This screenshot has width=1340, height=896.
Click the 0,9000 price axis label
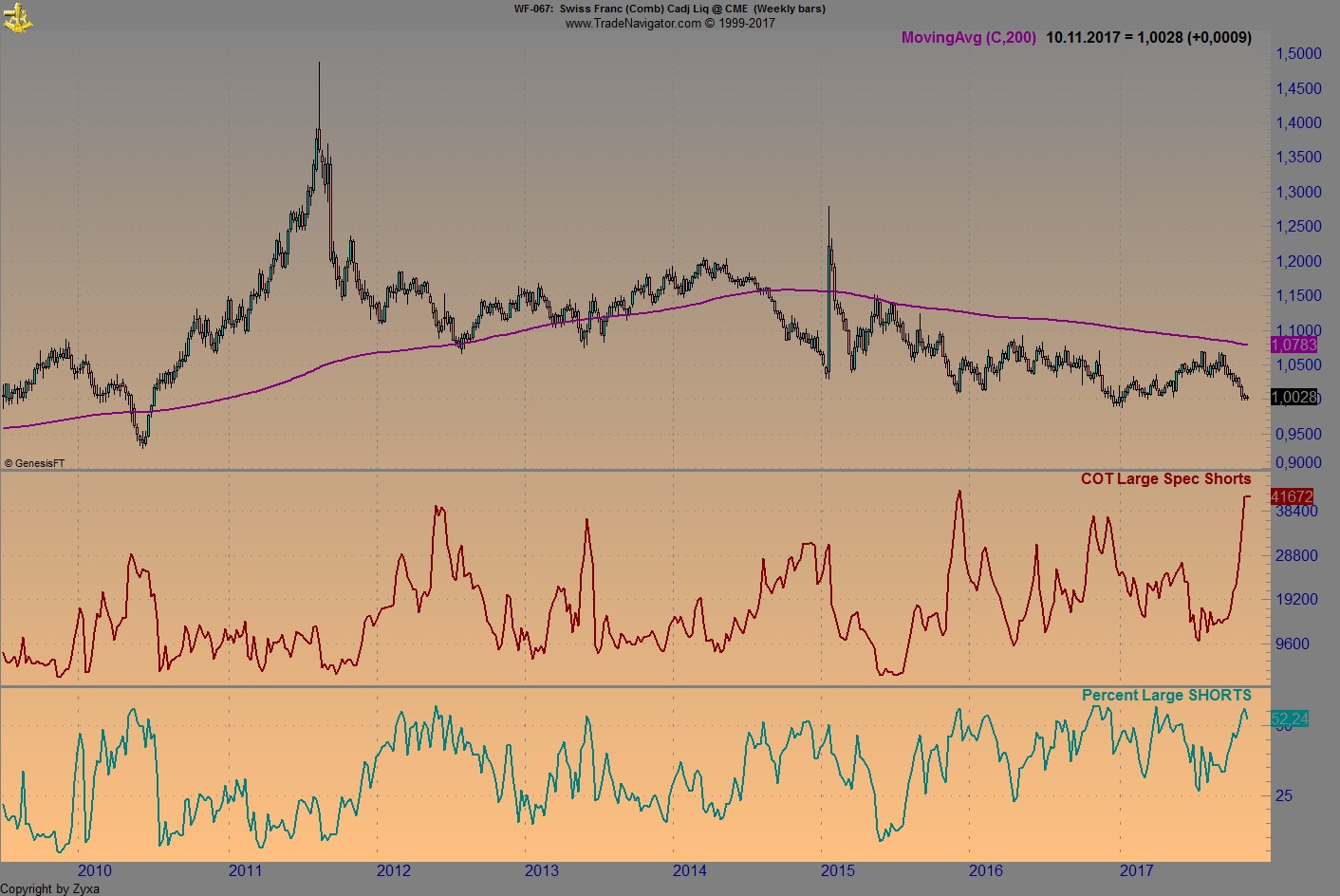coord(1298,463)
